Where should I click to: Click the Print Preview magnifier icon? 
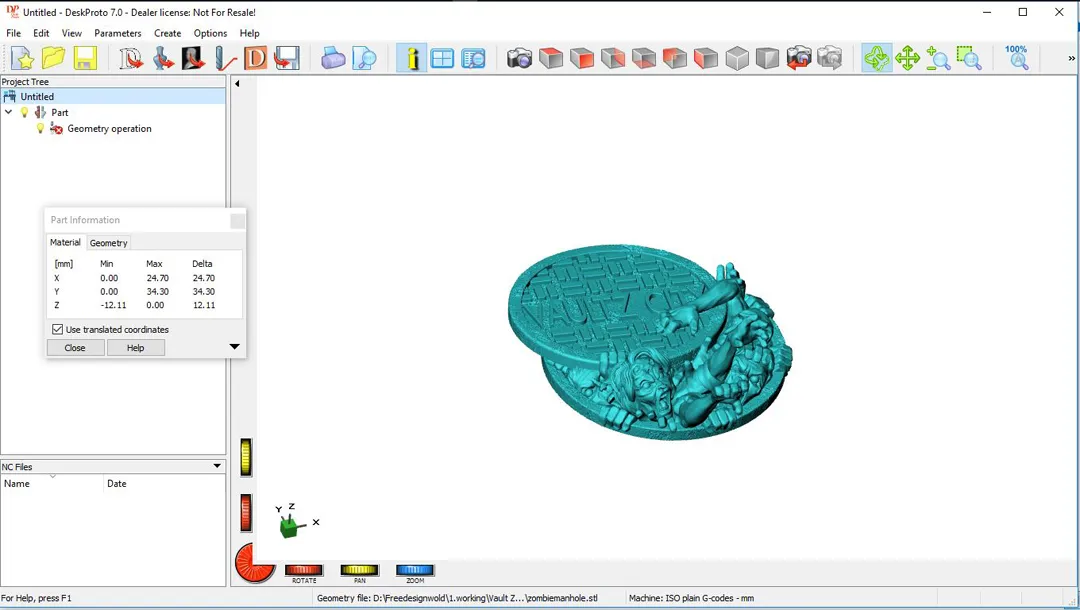coord(364,59)
